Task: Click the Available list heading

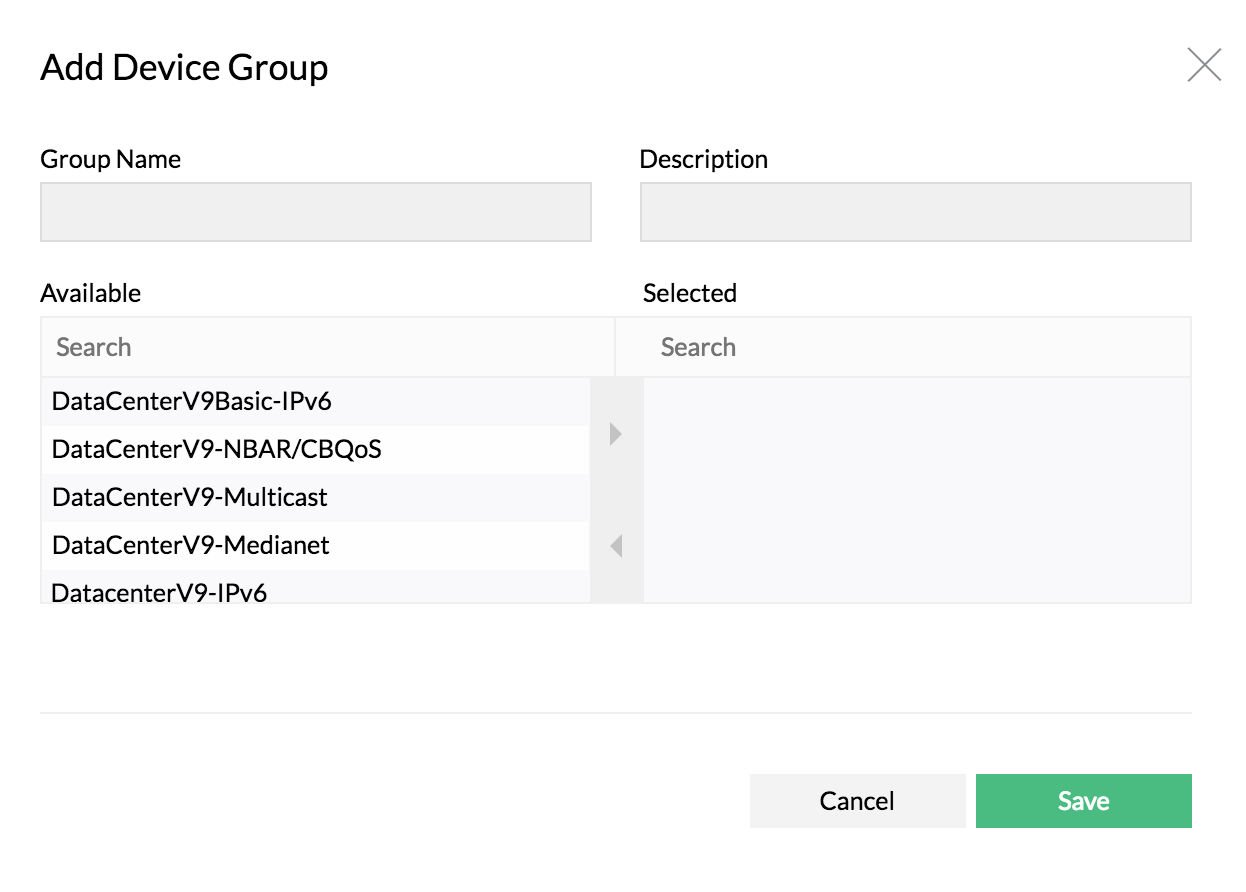Action: pos(91,293)
